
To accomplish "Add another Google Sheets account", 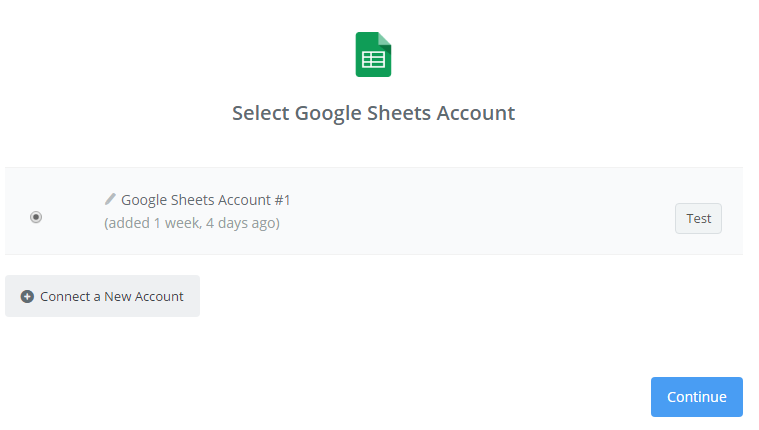I will click(102, 296).
